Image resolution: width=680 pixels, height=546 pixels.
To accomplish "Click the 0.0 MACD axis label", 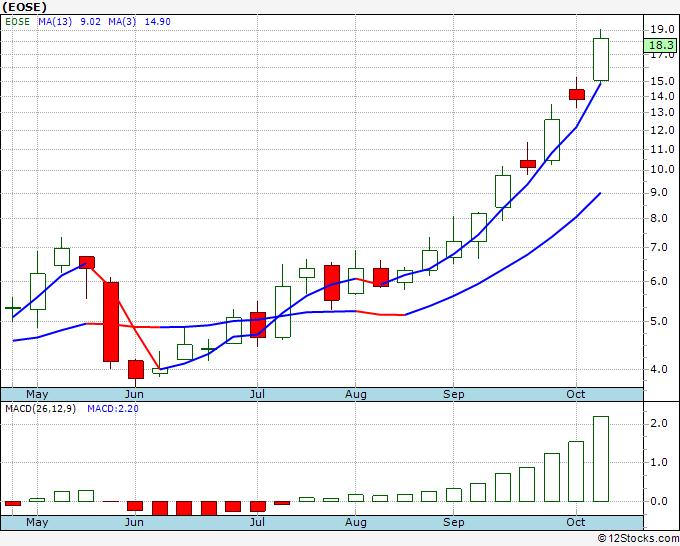I will [659, 502].
